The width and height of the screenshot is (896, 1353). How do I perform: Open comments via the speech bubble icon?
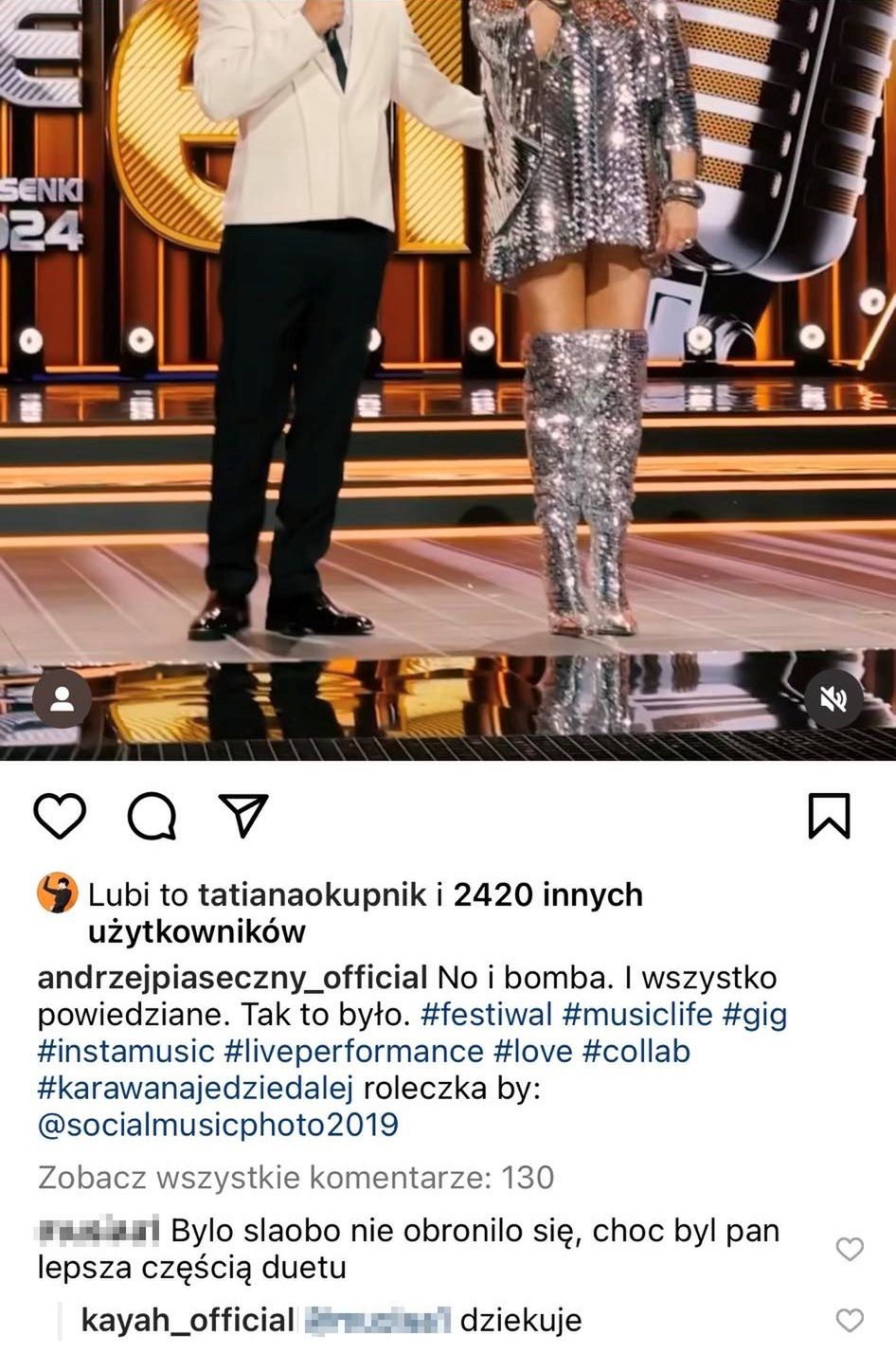(152, 816)
